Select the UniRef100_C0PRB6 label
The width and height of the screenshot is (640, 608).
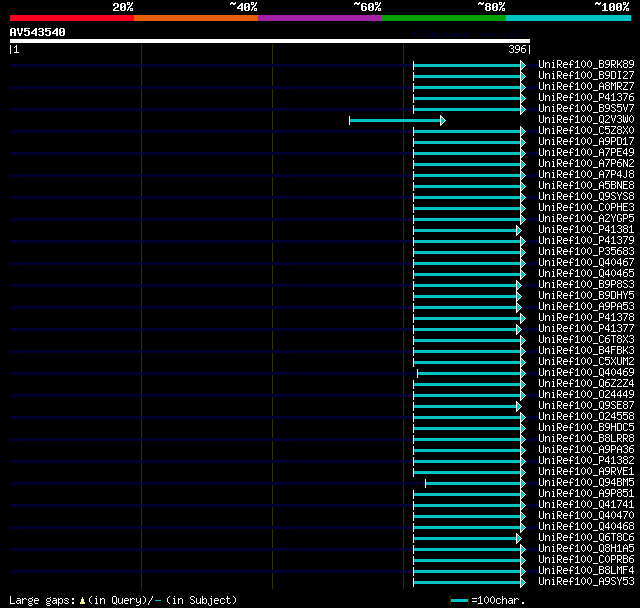click(586, 560)
